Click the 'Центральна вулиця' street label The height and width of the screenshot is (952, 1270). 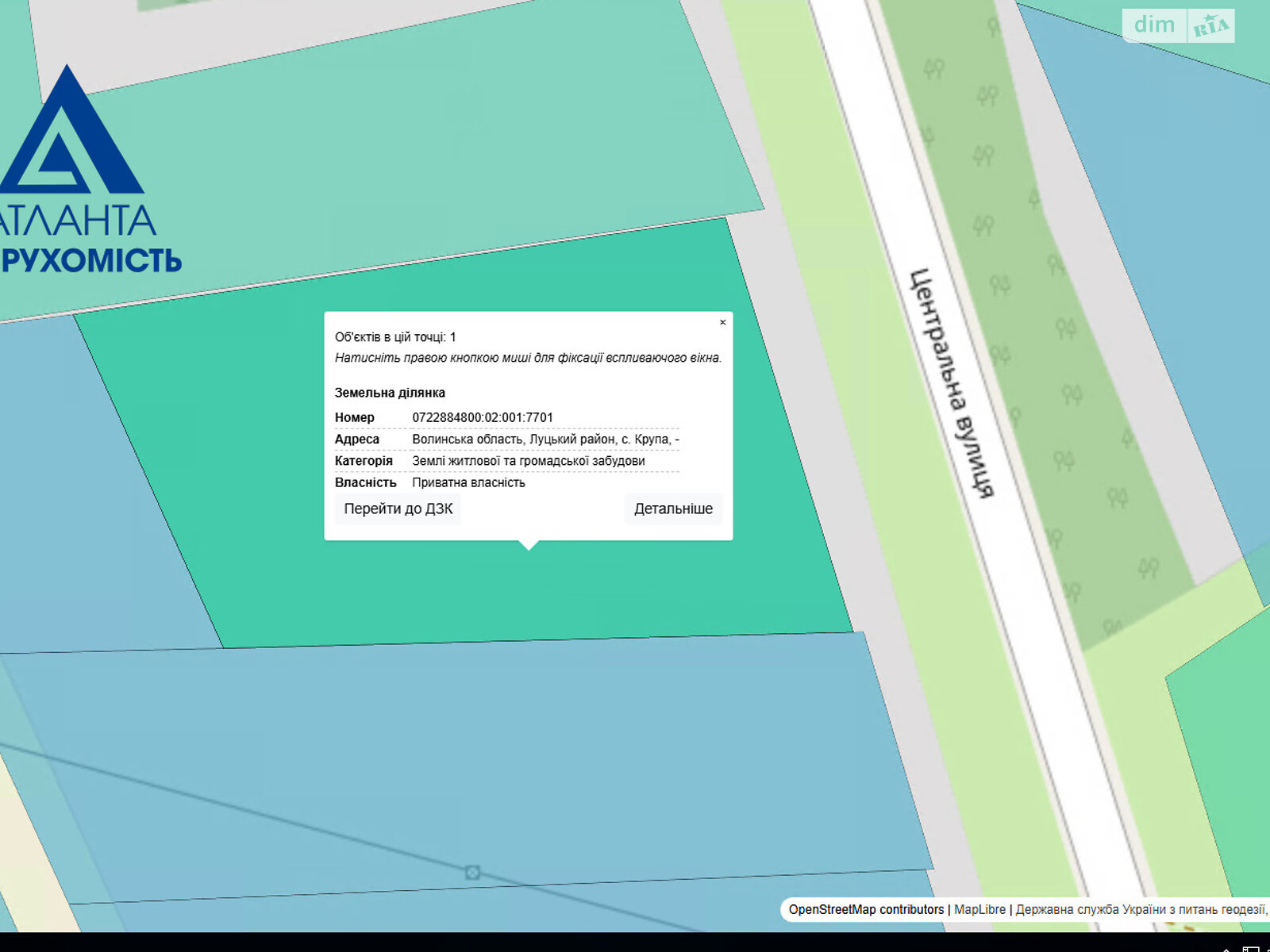(x=951, y=382)
